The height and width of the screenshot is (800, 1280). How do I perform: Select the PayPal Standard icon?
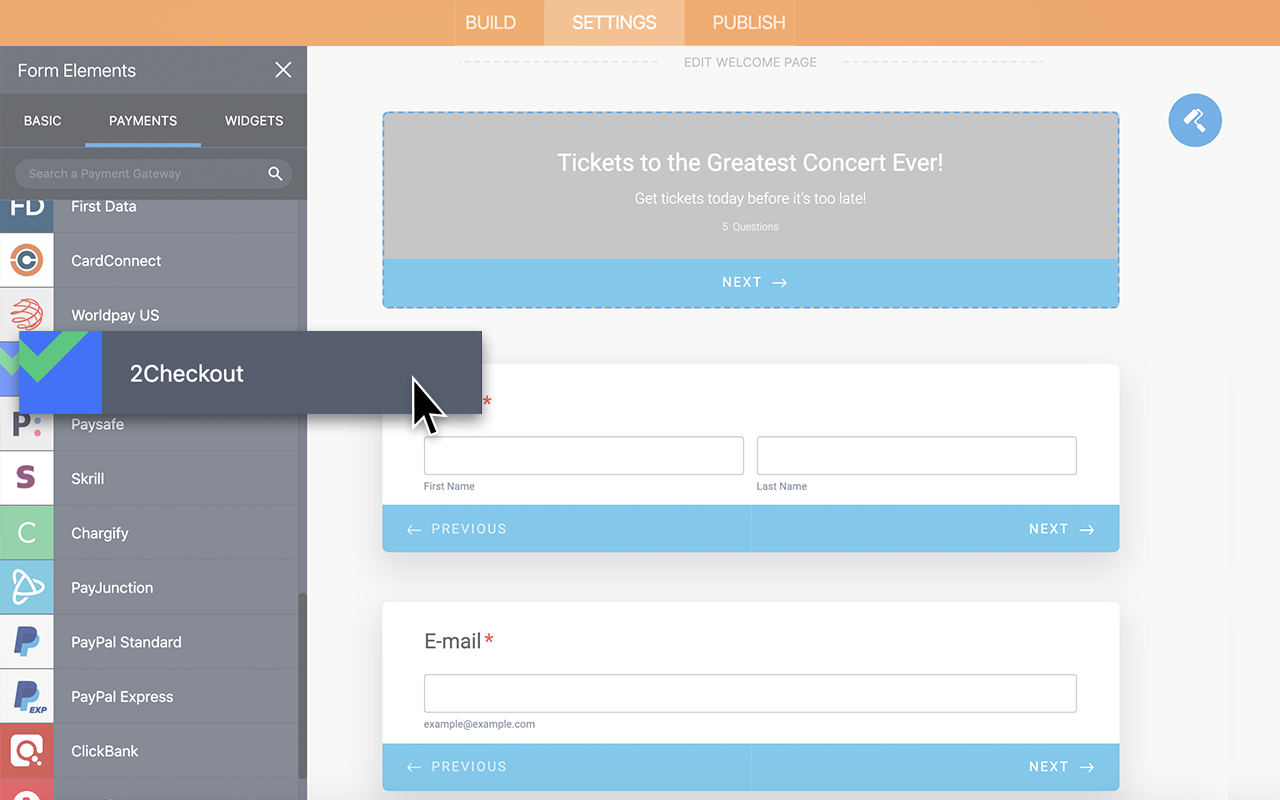click(x=27, y=641)
